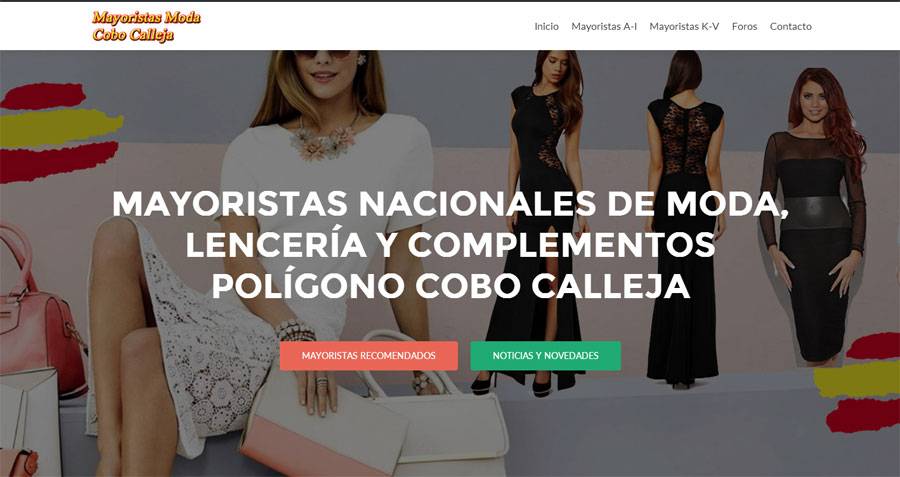Viewport: 900px width, 477px height.
Task: Click the Spanish flag brush strokes at top-left
Action: (59, 133)
